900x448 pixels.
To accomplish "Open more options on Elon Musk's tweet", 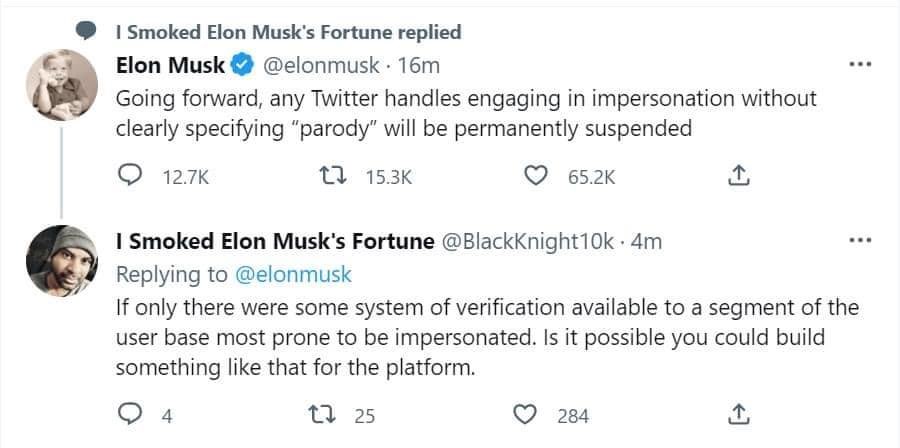I will pos(859,66).
